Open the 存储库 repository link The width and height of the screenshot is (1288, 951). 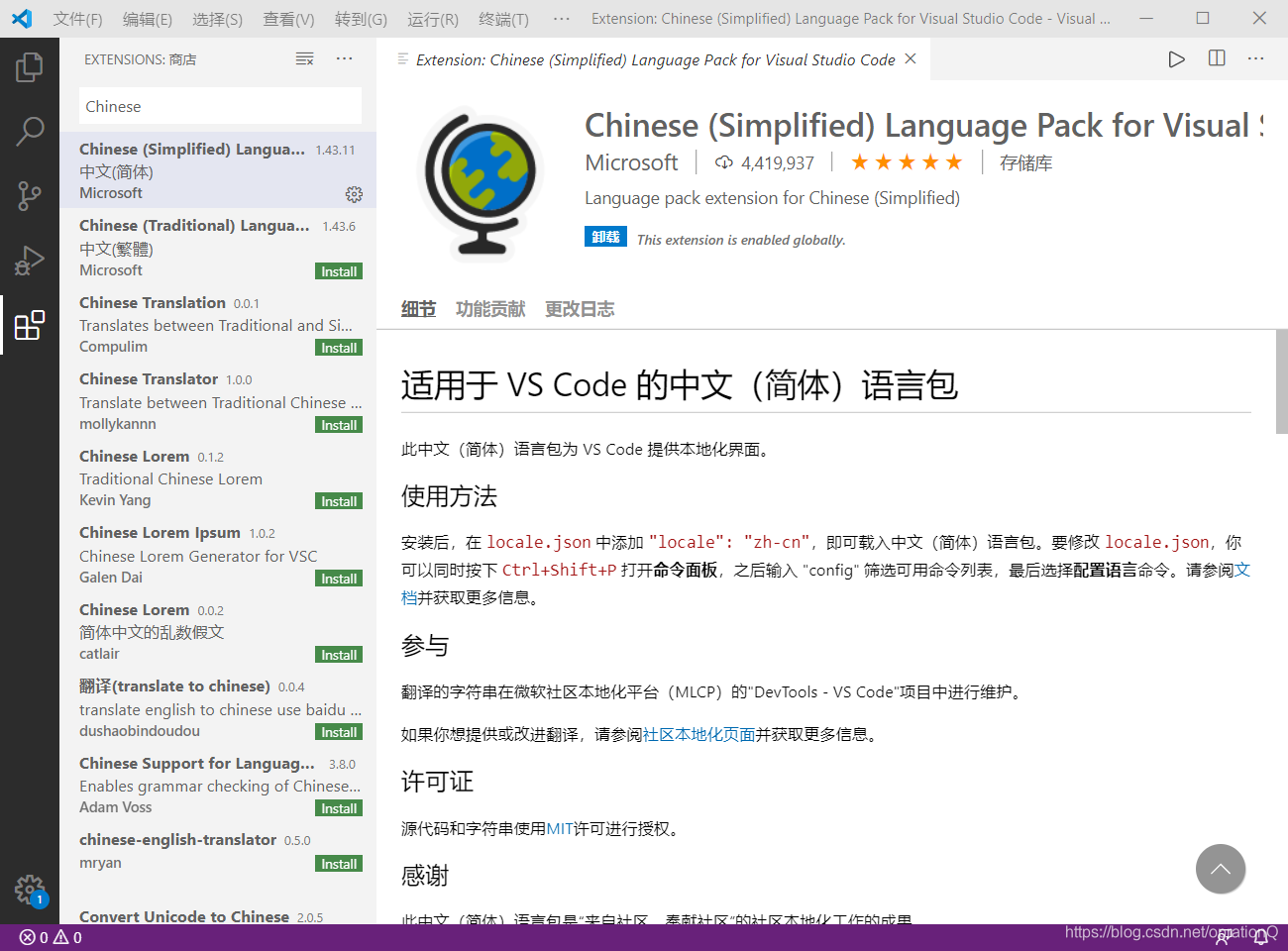tap(1025, 163)
